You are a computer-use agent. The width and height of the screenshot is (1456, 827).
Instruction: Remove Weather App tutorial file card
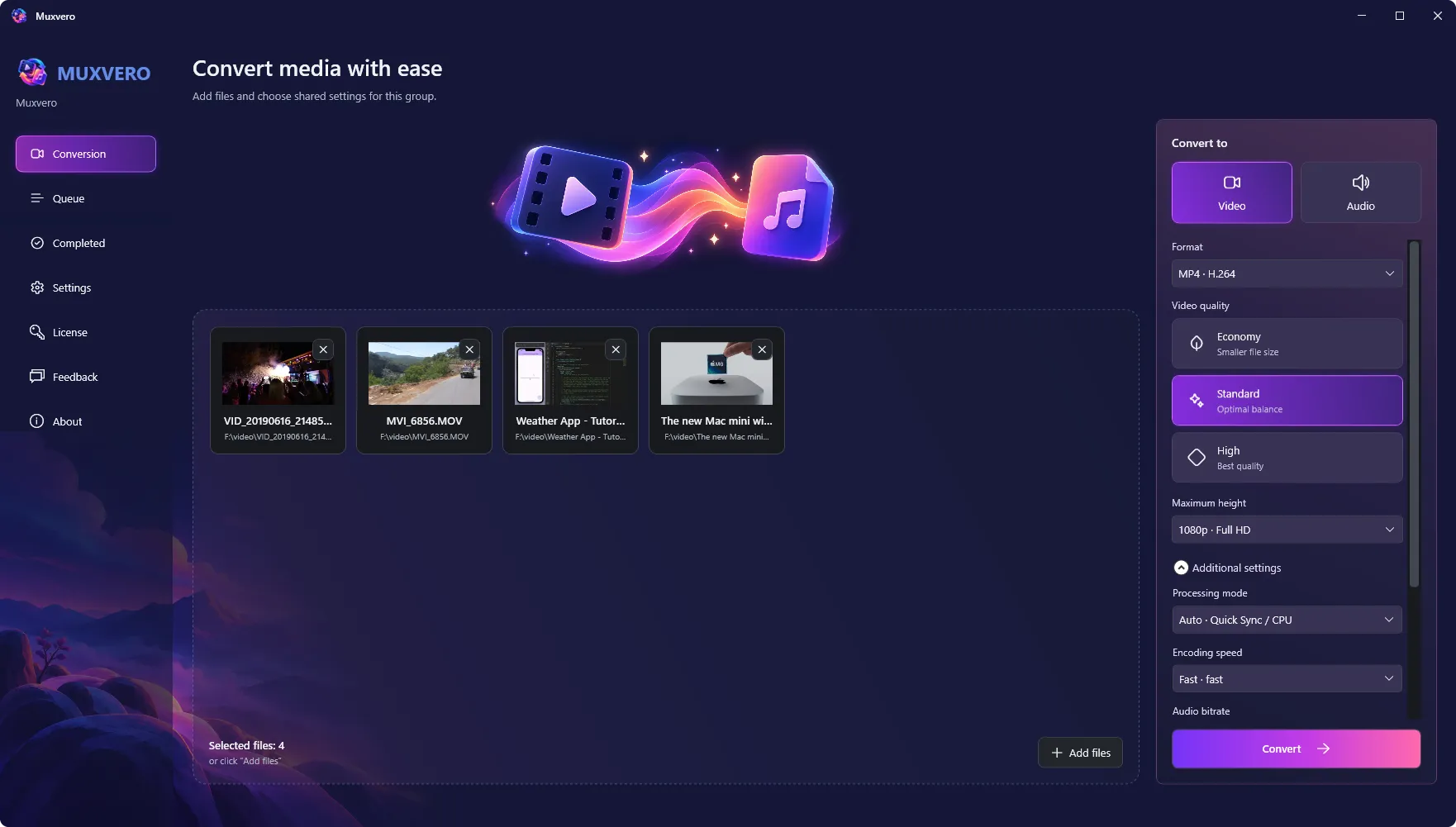point(616,349)
